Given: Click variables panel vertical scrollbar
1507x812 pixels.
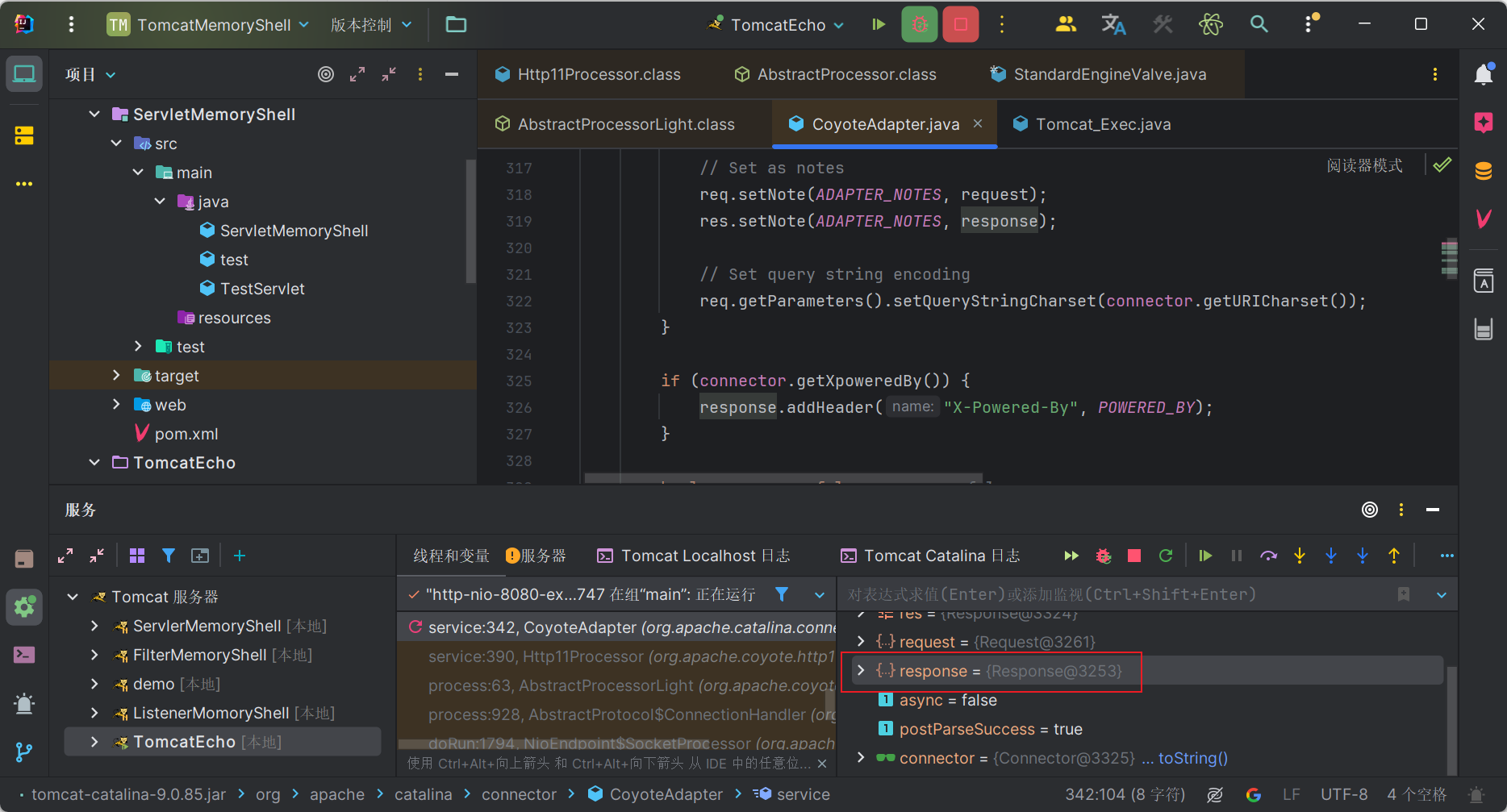Looking at the screenshot, I should 1451,719.
